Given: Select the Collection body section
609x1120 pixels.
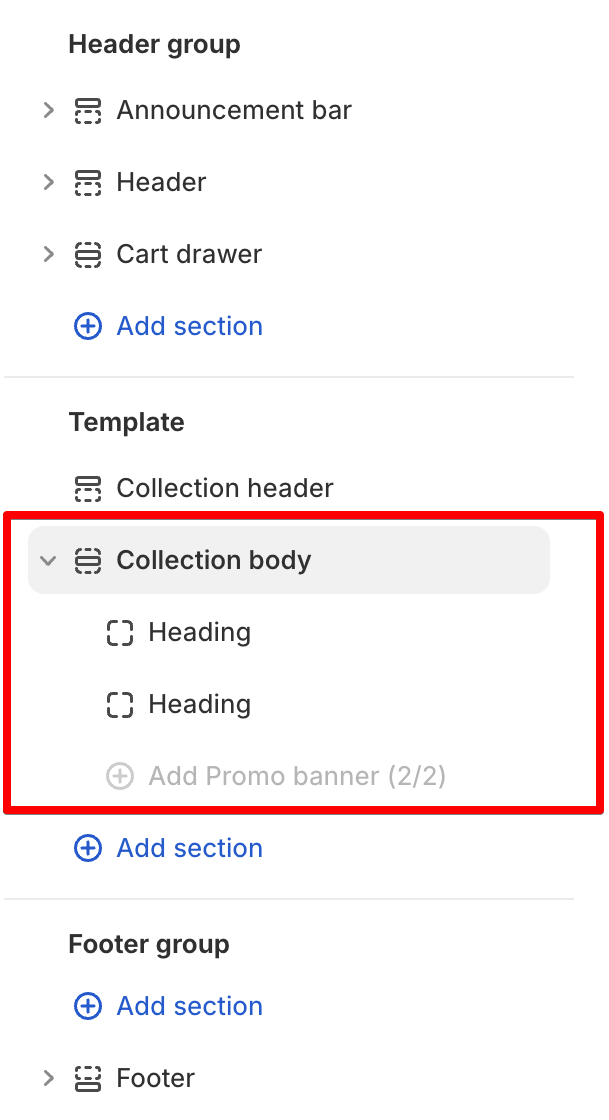Looking at the screenshot, I should click(213, 560).
